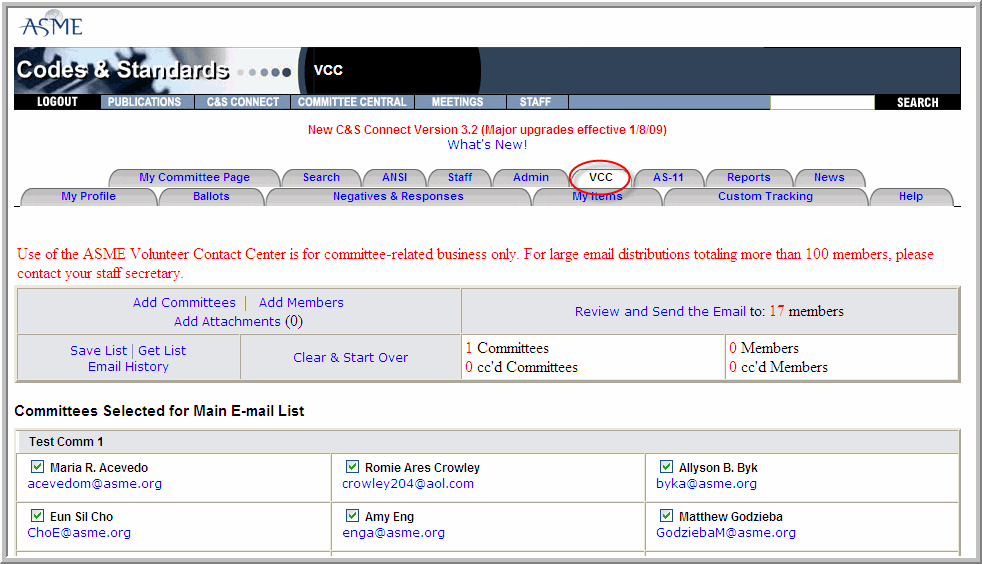Toggle checkbox for Maria R. Acevedo

38,467
